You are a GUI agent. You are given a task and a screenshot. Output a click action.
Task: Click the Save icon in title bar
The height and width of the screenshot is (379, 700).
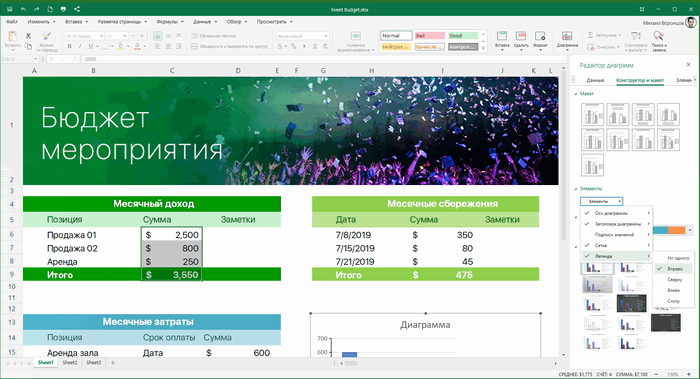pyautogui.click(x=9, y=9)
